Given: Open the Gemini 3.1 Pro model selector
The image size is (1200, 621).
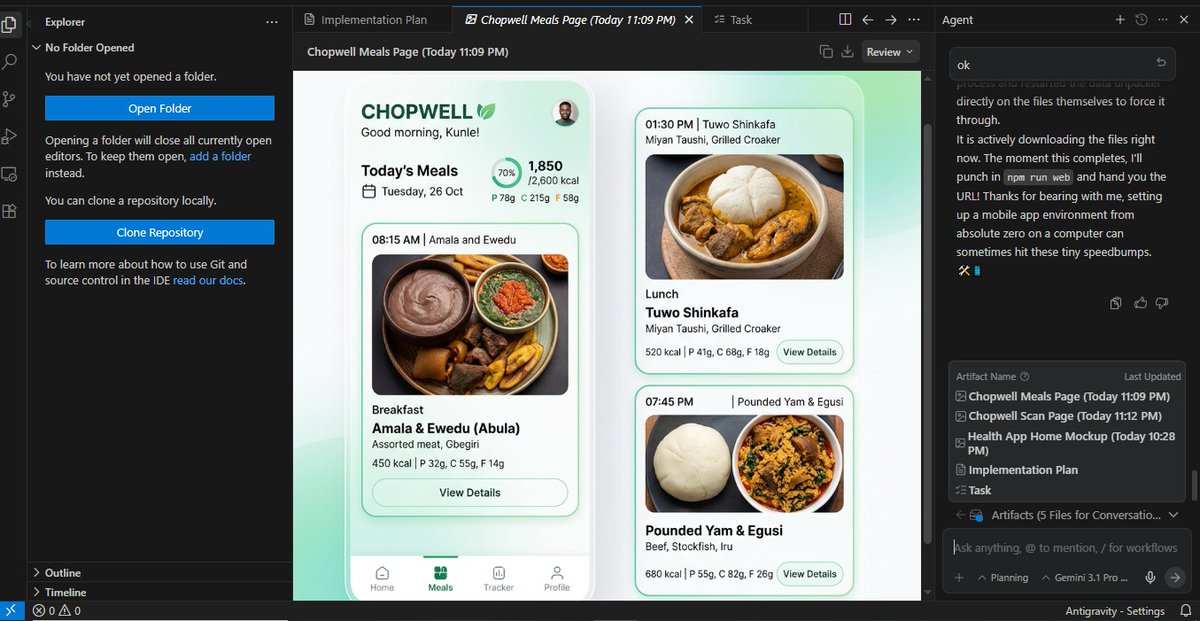Looking at the screenshot, I should (1085, 578).
